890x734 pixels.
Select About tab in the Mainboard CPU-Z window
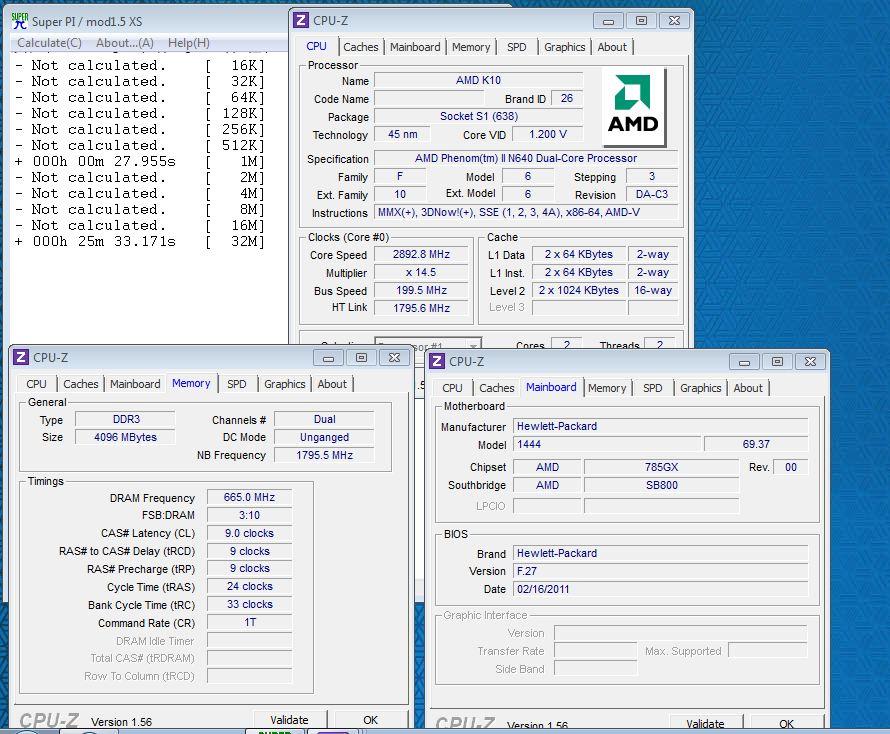click(x=748, y=388)
